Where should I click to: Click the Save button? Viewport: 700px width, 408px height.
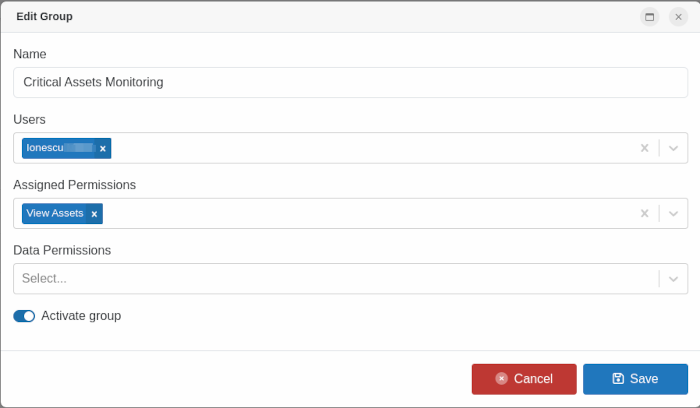[x=635, y=379]
